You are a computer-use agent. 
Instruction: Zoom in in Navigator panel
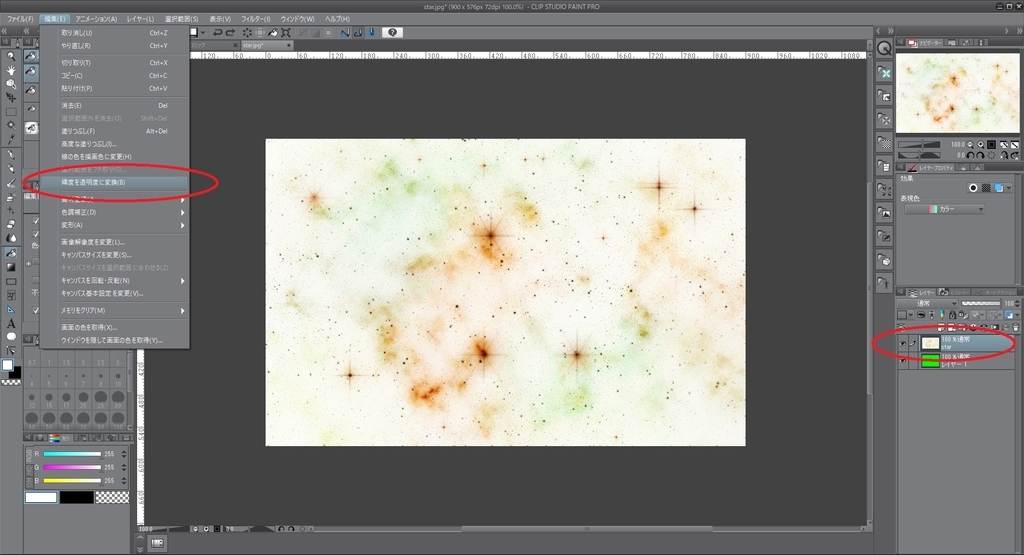(981, 144)
